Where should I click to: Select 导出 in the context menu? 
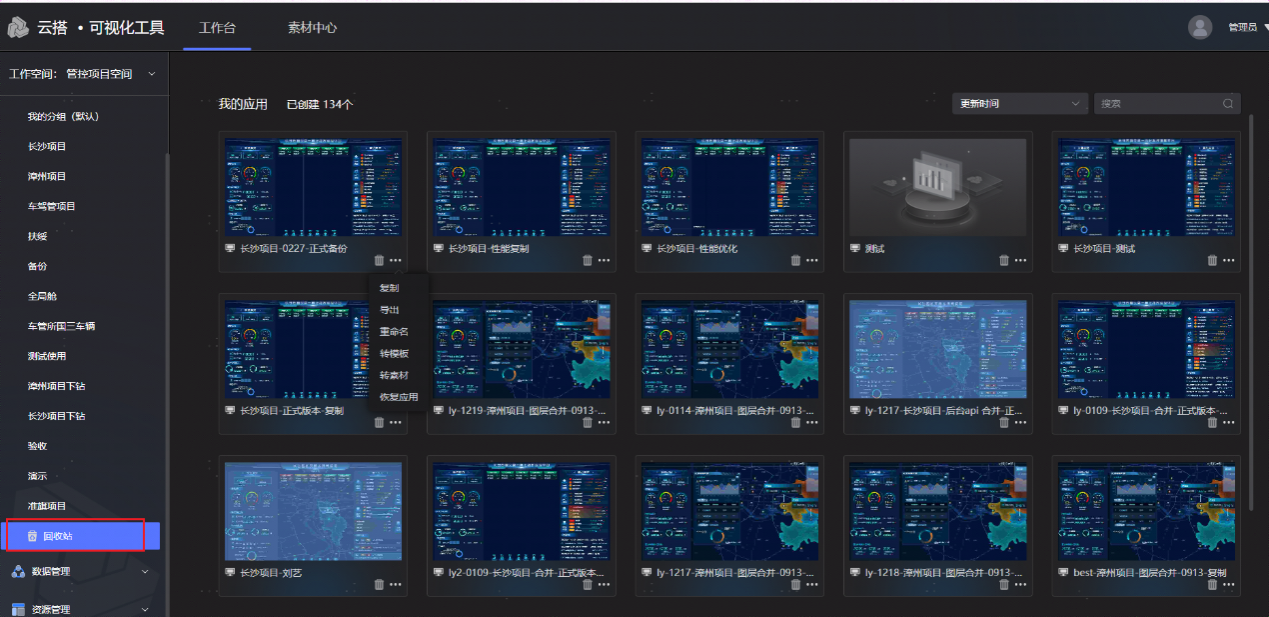390,310
